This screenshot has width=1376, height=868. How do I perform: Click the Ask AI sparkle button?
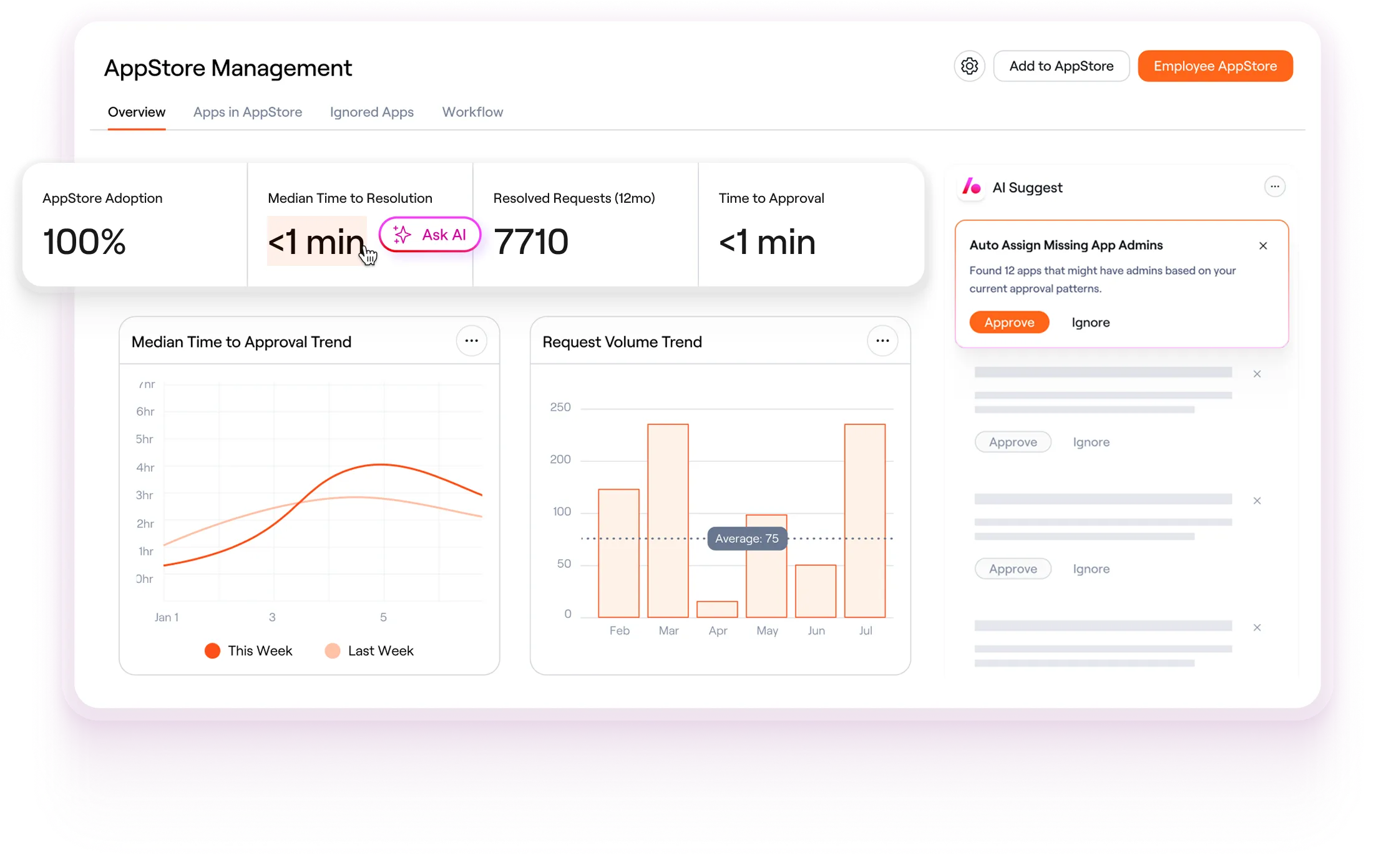[x=429, y=235]
